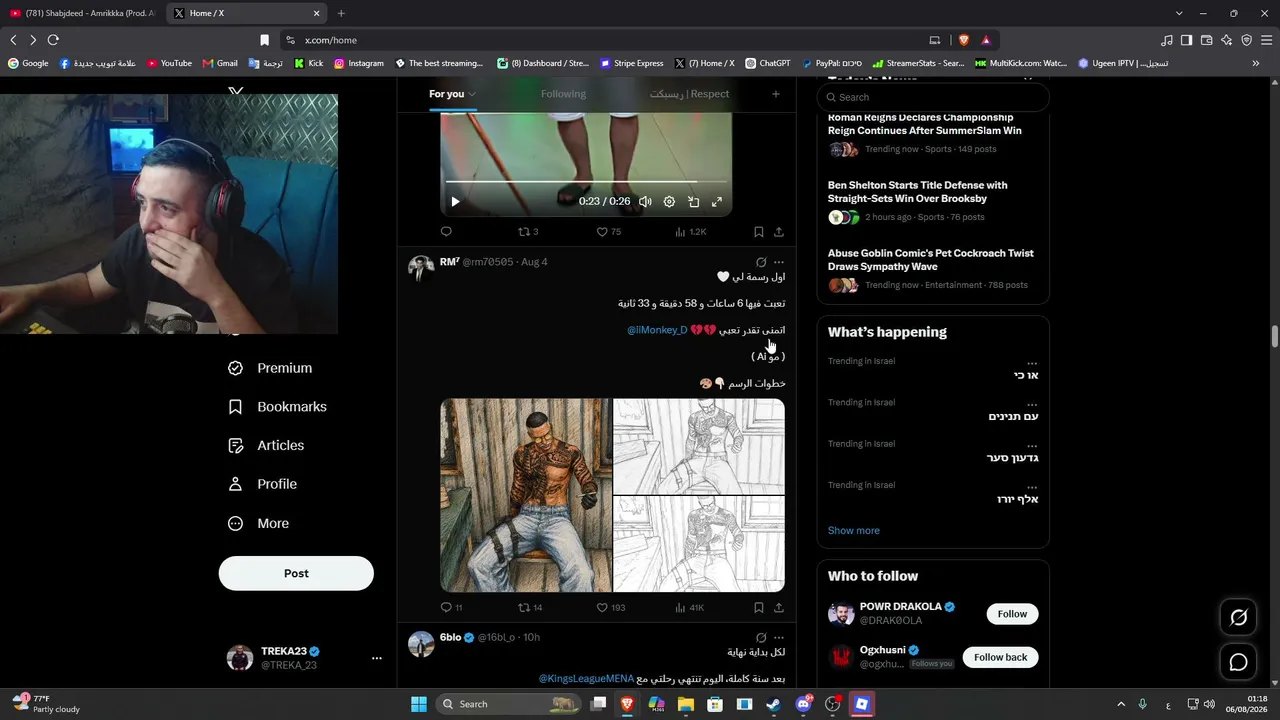This screenshot has height=720, width=1280.
Task: Add a new timeline tab with plus
Action: tap(776, 94)
